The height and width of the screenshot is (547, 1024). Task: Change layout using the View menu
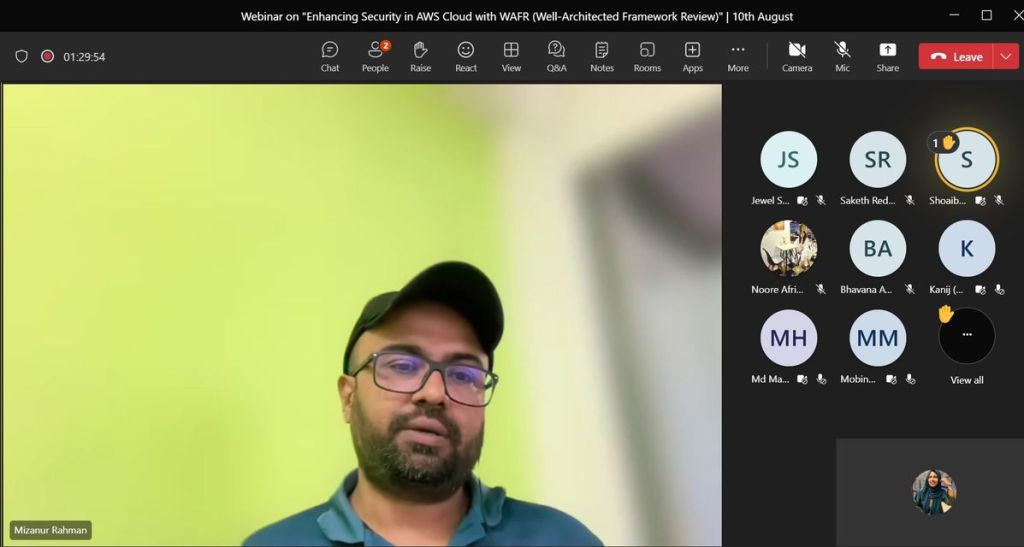tap(511, 56)
